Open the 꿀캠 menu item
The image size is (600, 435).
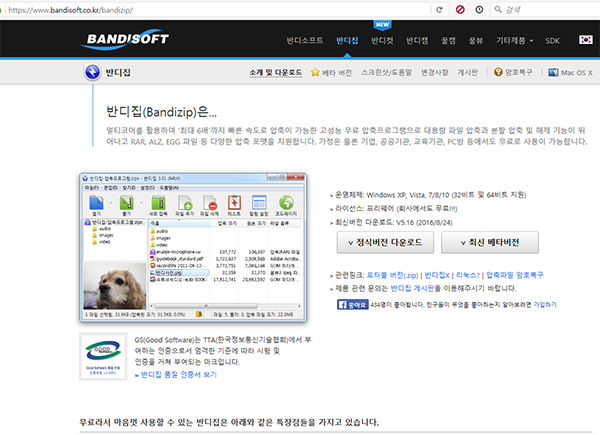[448, 41]
